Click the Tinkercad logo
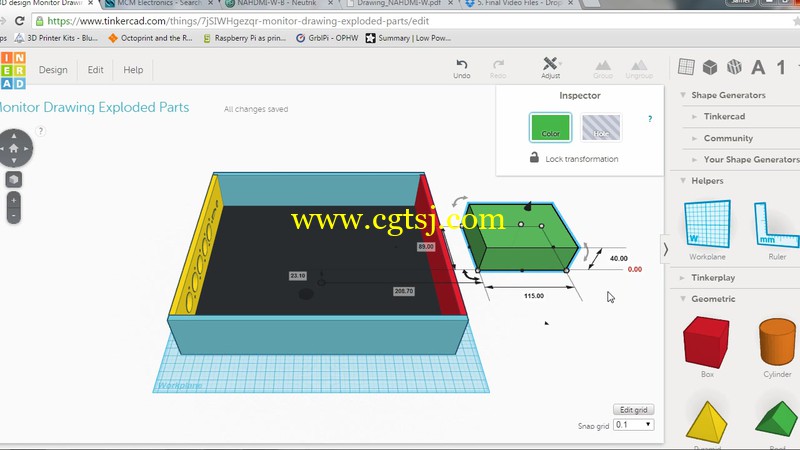 pyautogui.click(x=13, y=70)
